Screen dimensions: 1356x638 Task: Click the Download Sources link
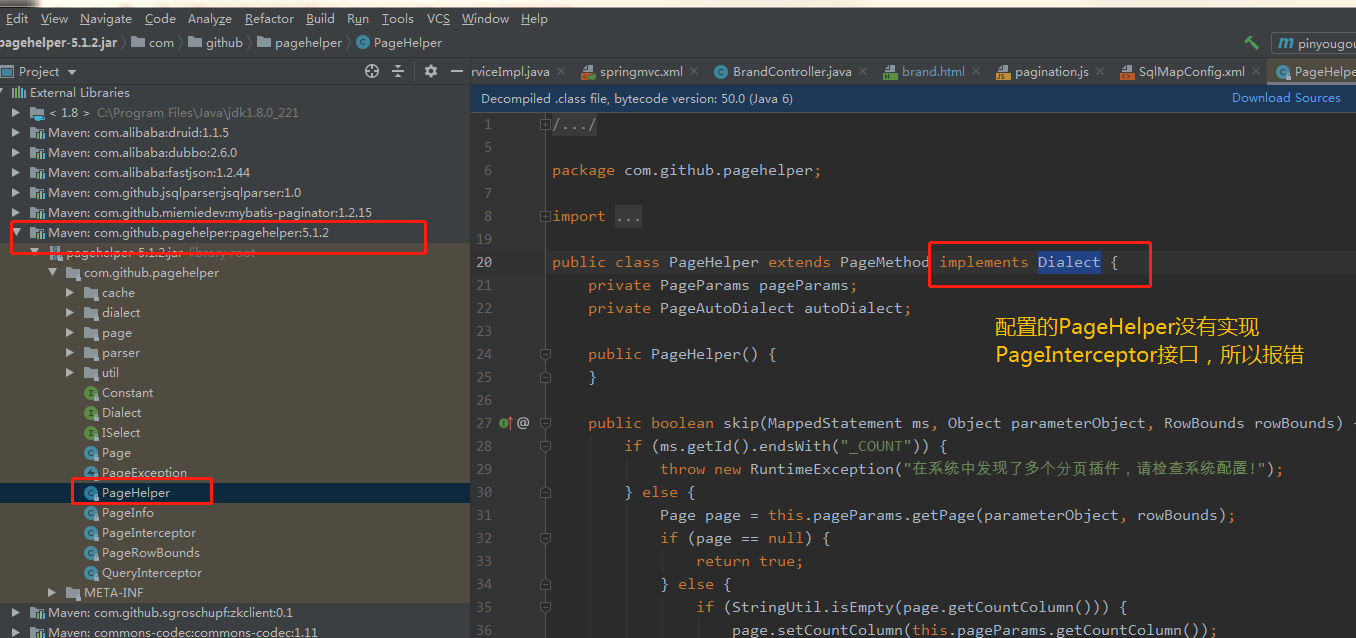pyautogui.click(x=1286, y=98)
